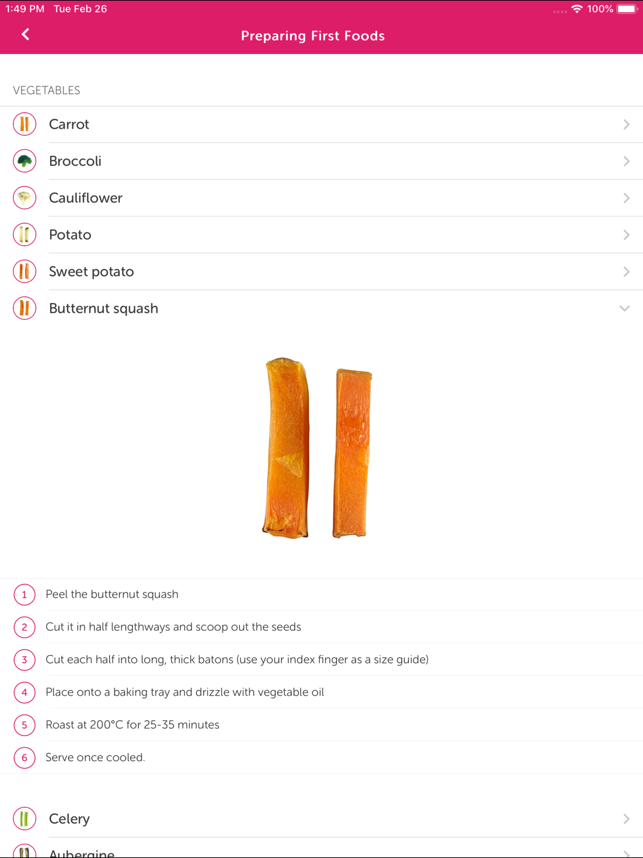
Task: Tap the Carrot food icon
Action: 25,124
